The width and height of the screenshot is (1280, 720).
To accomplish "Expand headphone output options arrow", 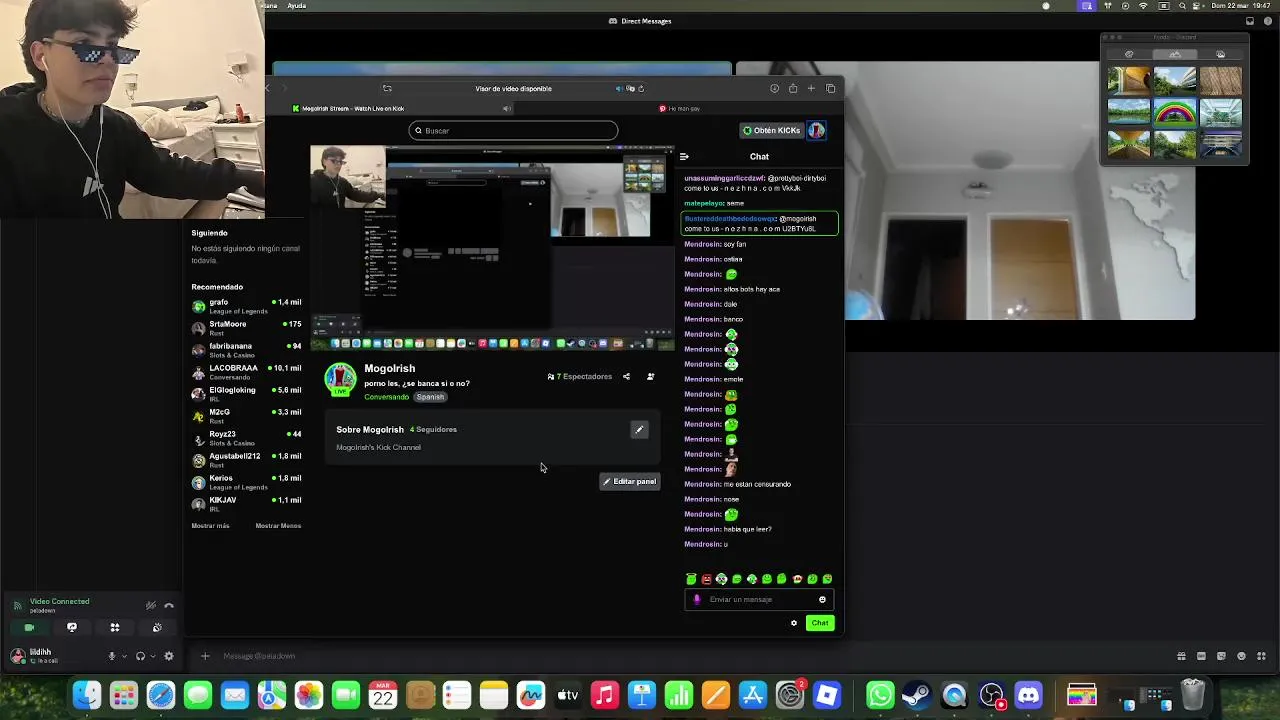I will pyautogui.click(x=152, y=656).
